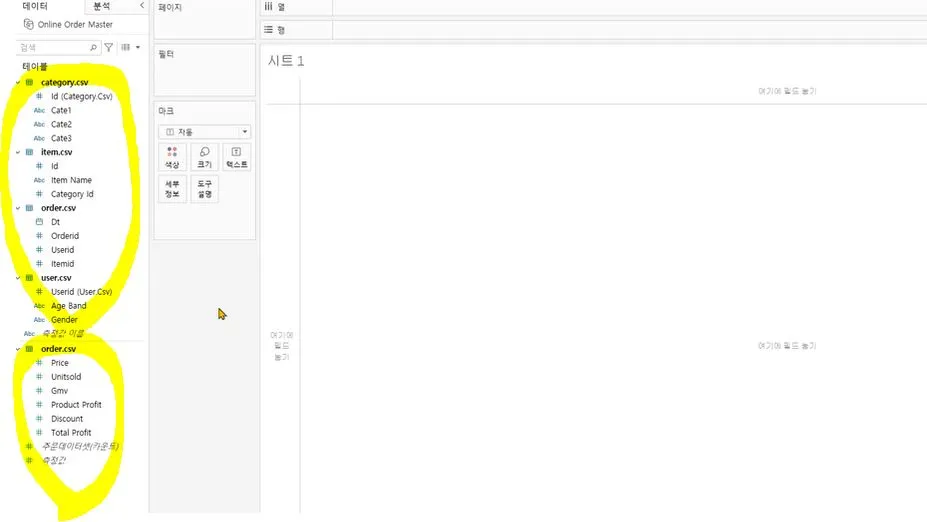
Task: Open the field filter funnel icon
Action: (109, 47)
